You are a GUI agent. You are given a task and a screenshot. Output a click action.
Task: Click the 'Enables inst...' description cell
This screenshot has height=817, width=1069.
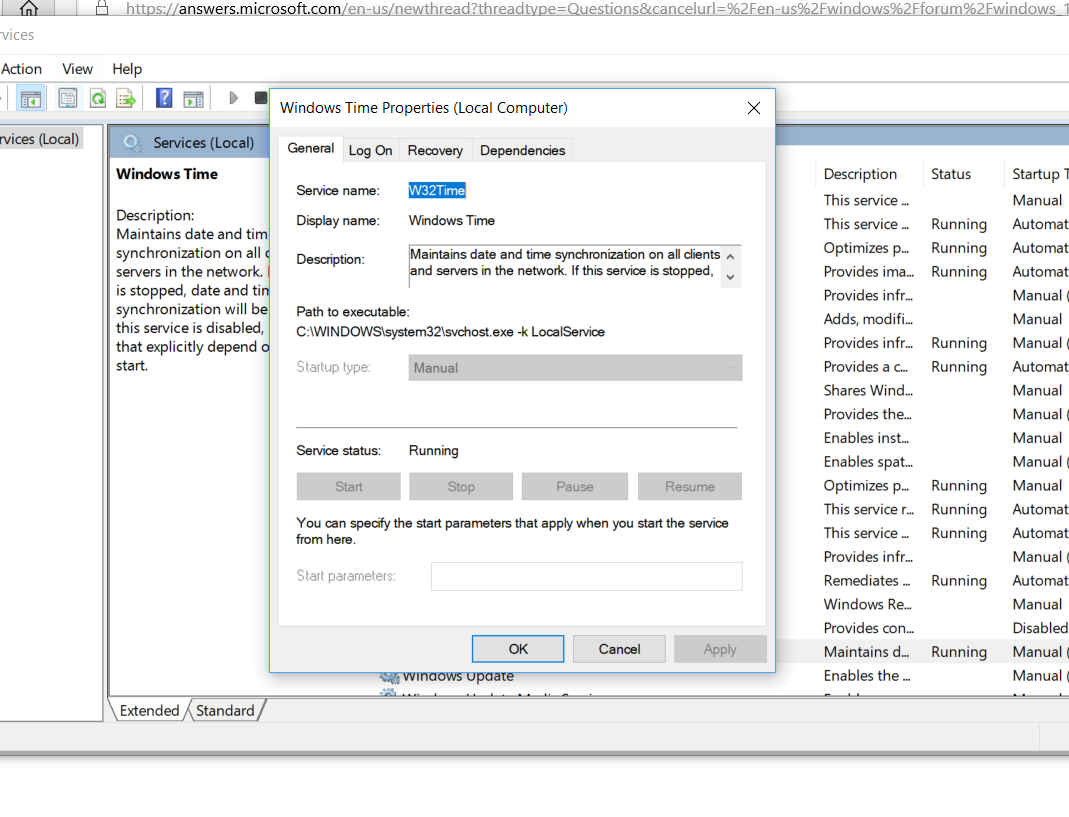867,438
